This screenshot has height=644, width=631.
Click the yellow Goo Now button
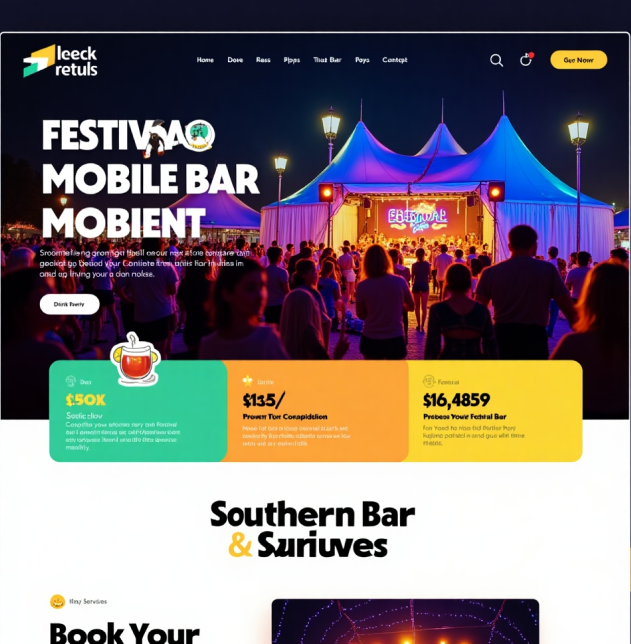pos(578,60)
